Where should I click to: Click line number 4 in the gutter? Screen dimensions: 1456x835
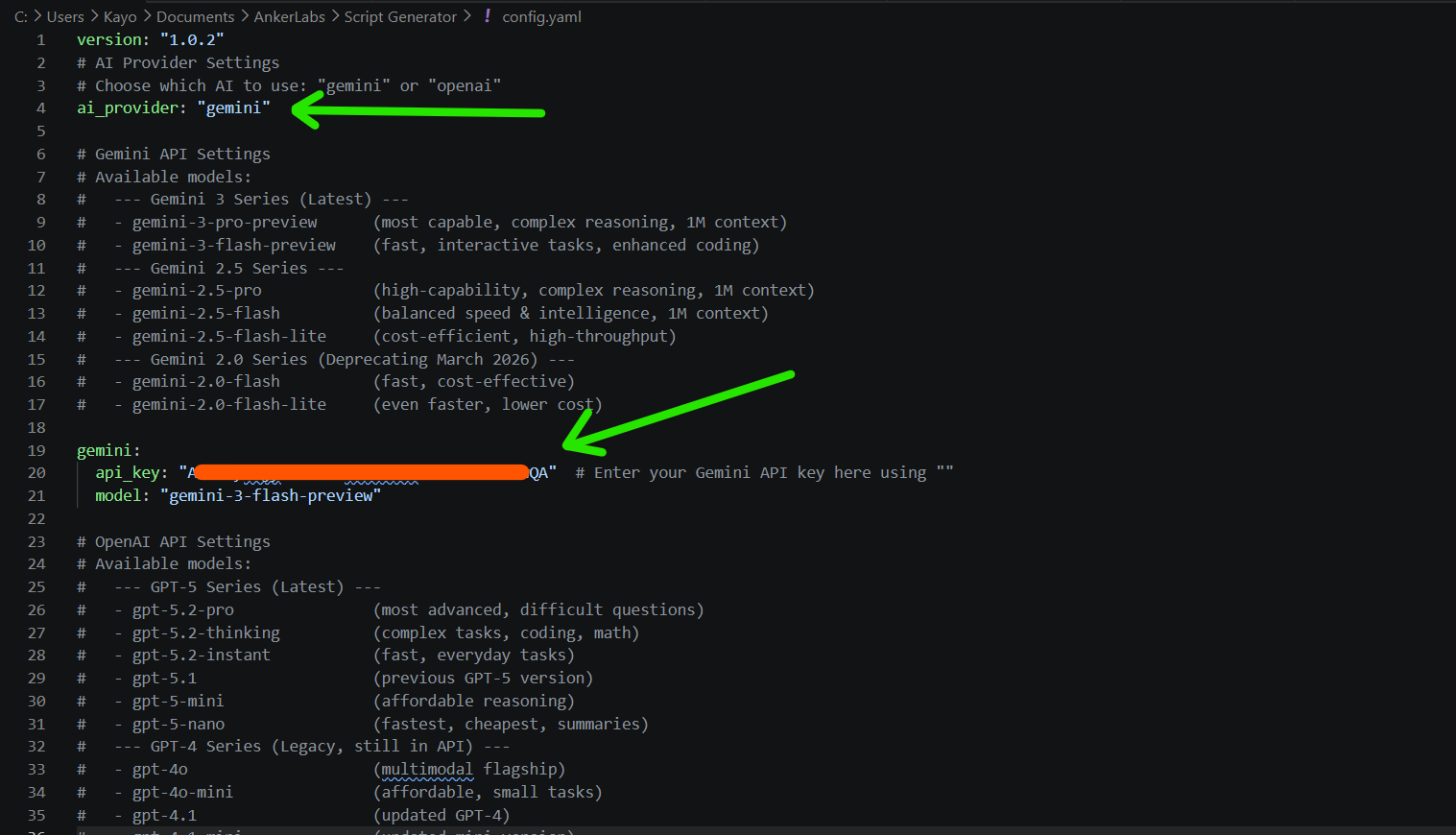[40, 107]
